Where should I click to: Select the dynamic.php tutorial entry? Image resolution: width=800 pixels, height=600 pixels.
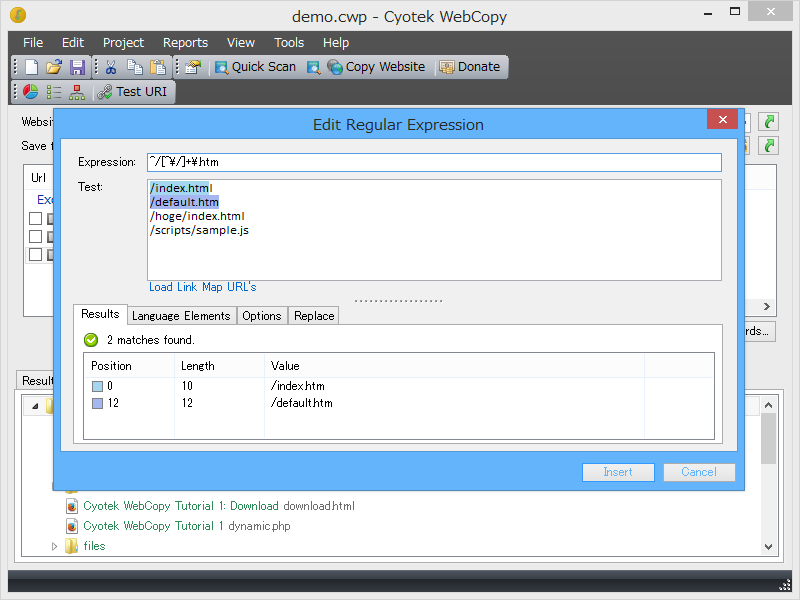point(187,526)
